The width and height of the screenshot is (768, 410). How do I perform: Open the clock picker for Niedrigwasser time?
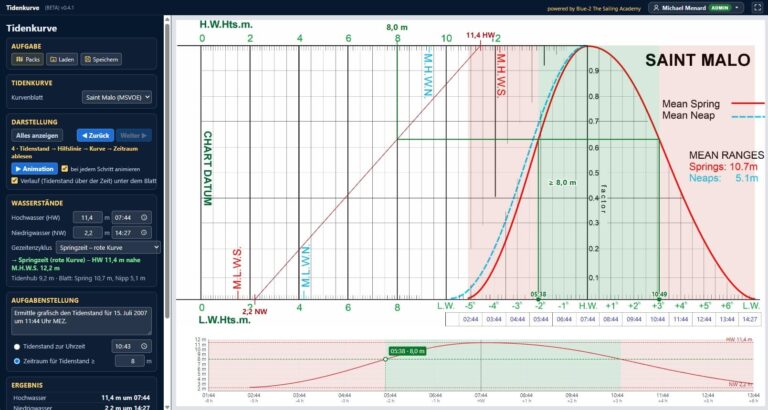coord(144,233)
